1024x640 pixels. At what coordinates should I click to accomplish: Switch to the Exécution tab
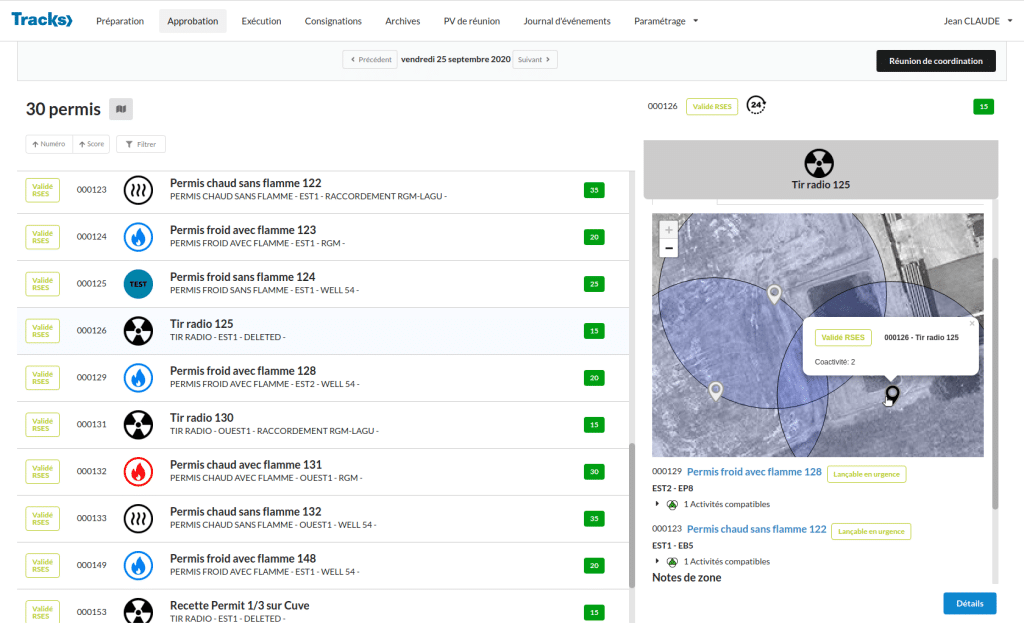pos(261,21)
